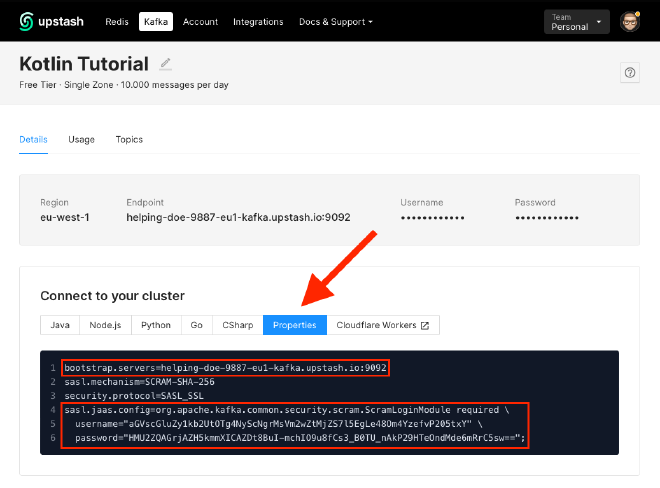The height and width of the screenshot is (488, 660).
Task: Open the help question mark icon
Action: [x=629, y=72]
